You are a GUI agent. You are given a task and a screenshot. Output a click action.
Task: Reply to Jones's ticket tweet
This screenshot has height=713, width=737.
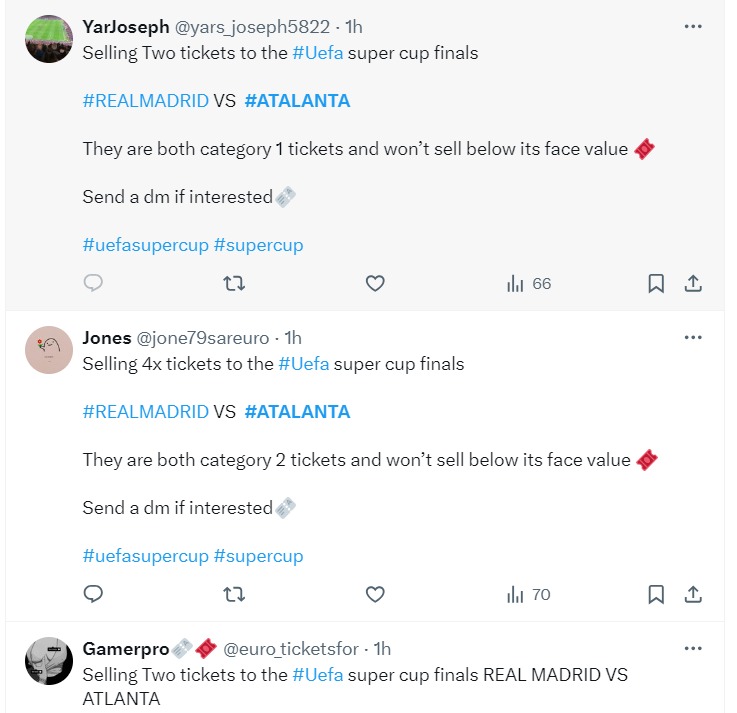point(93,595)
